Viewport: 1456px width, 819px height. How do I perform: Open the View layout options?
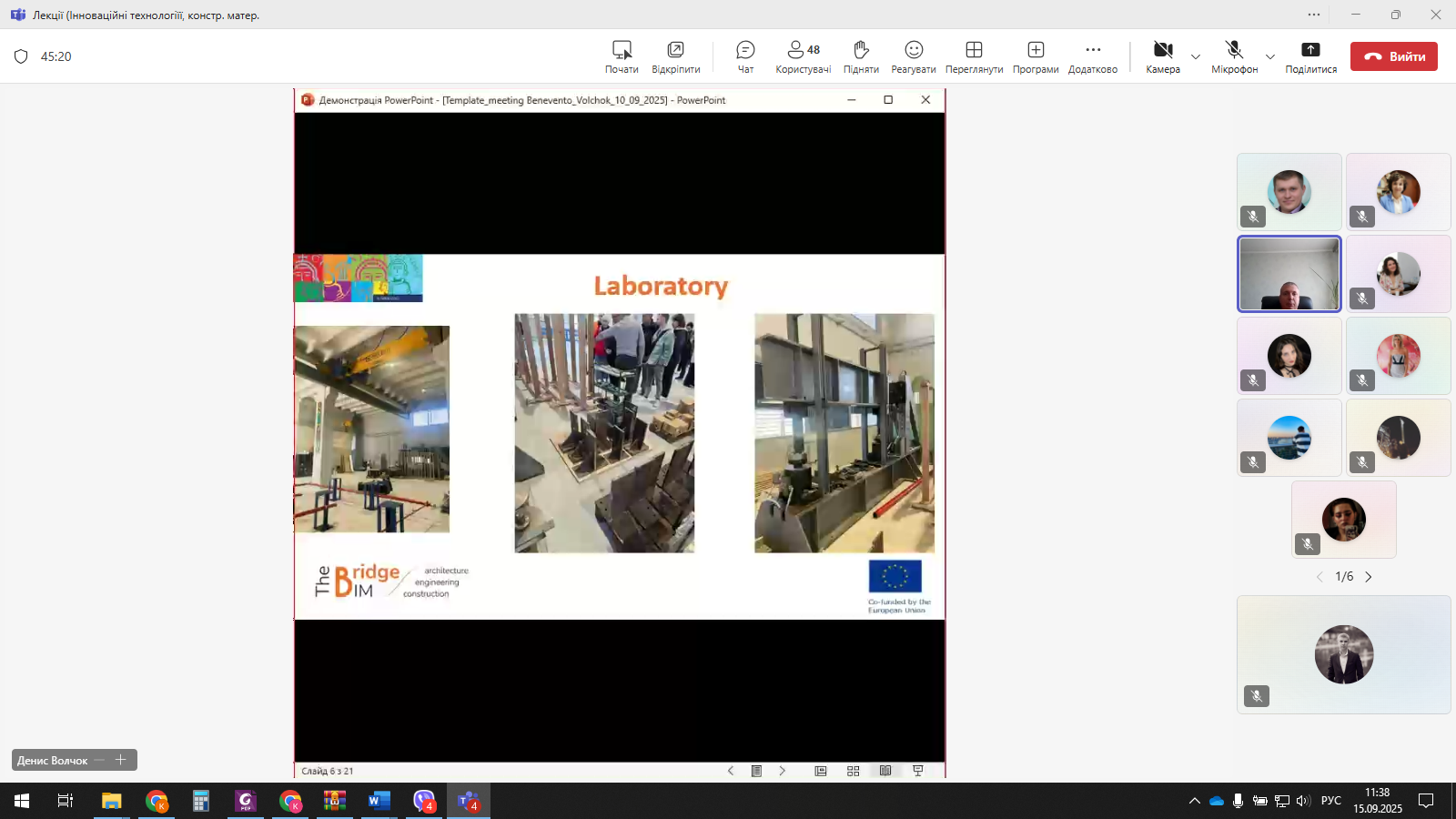(x=974, y=56)
